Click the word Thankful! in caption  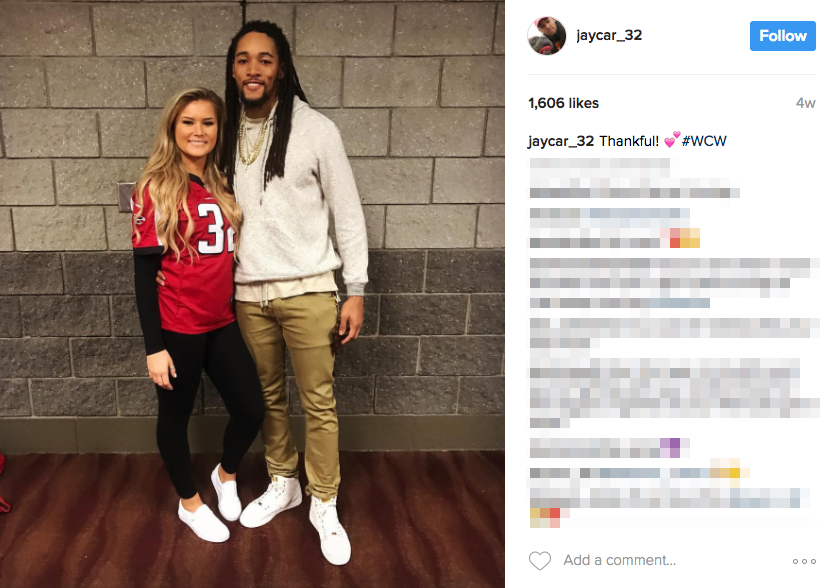(629, 141)
